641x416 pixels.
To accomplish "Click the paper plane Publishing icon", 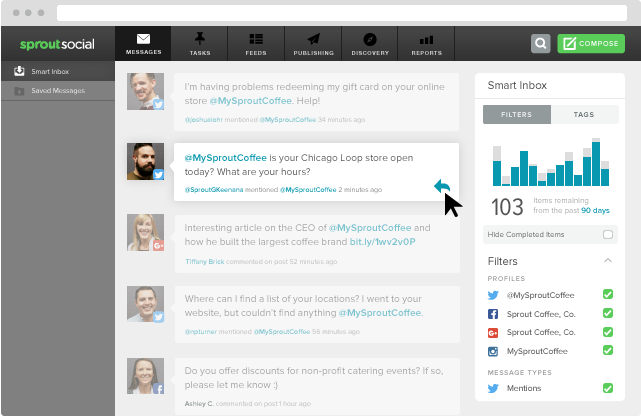I will [x=314, y=39].
